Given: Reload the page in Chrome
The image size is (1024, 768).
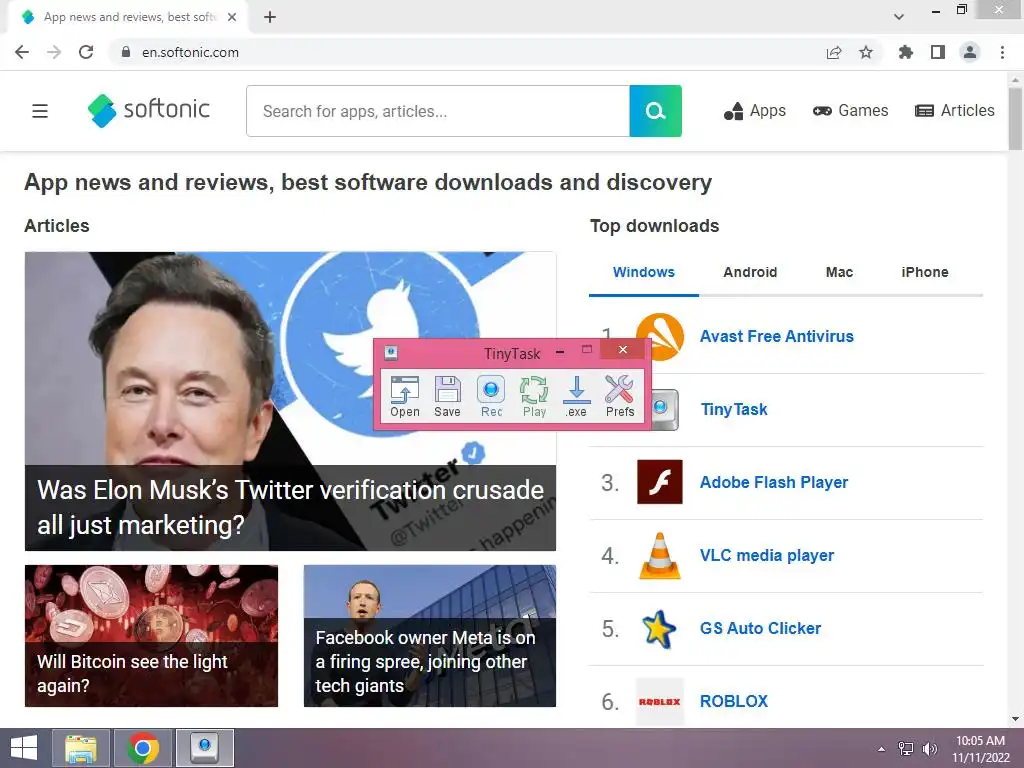Looking at the screenshot, I should tap(86, 52).
